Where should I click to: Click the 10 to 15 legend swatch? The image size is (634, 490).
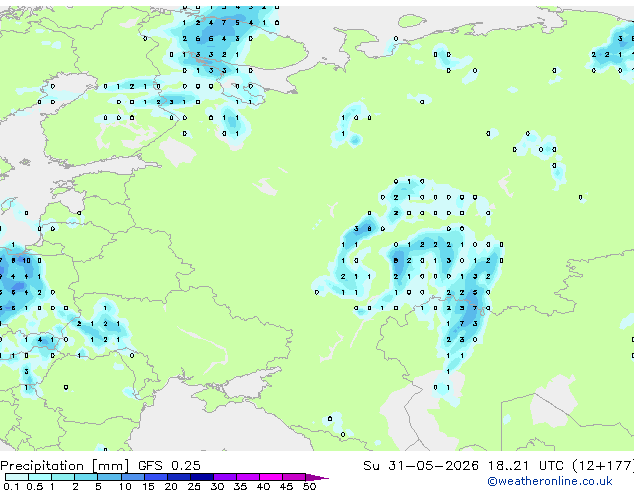click(x=132, y=477)
